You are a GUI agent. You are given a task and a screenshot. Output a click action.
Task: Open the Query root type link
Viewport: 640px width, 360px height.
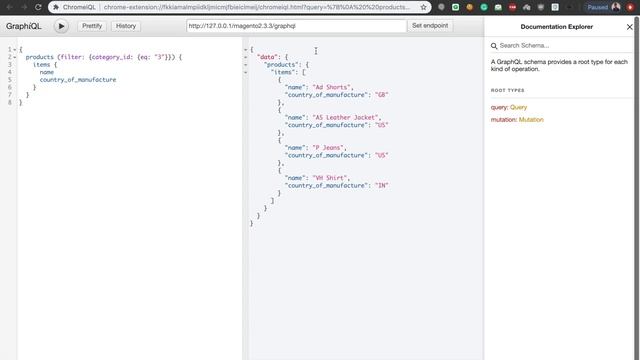518,107
